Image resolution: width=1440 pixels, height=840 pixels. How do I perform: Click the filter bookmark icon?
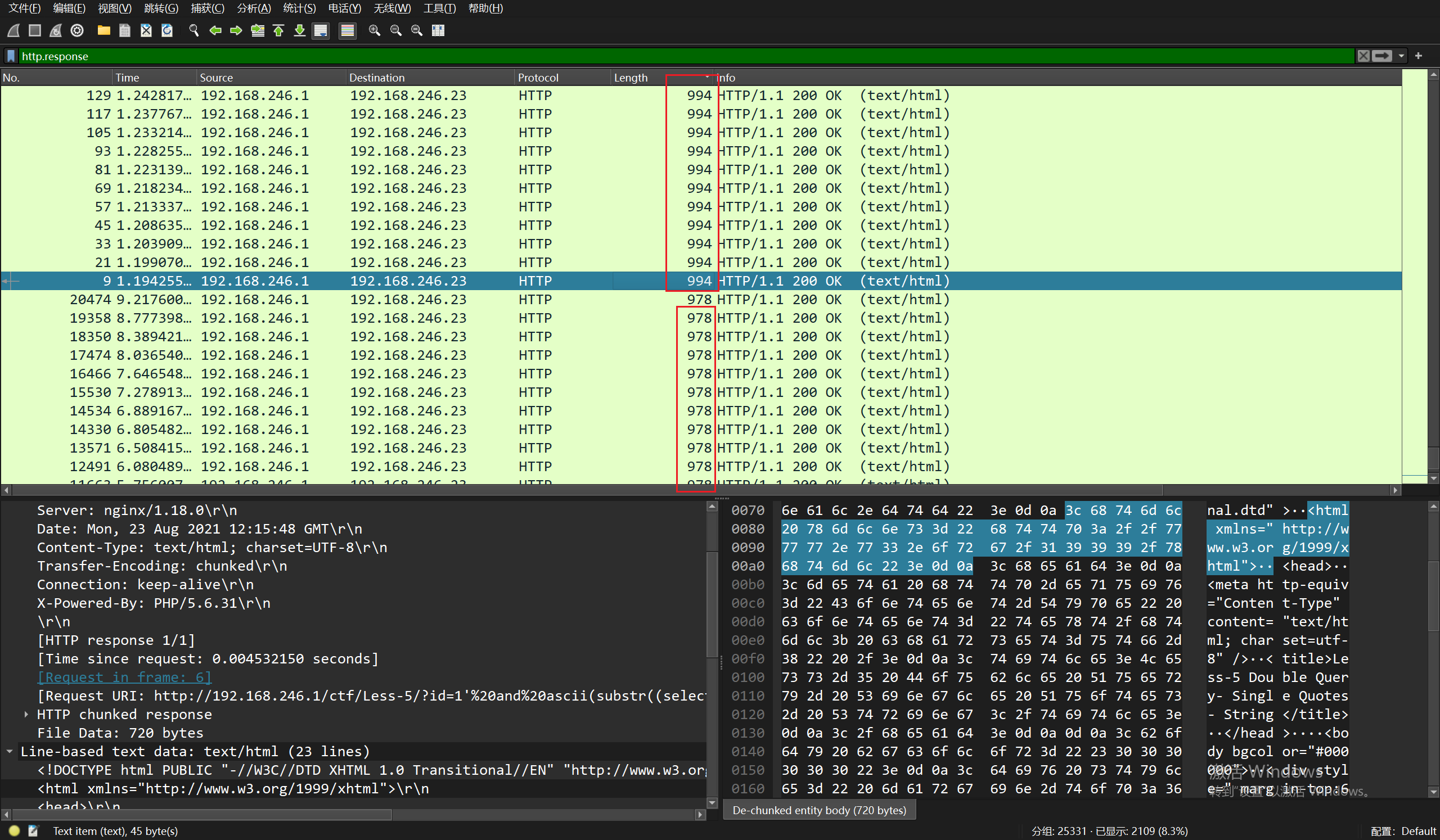click(x=11, y=56)
